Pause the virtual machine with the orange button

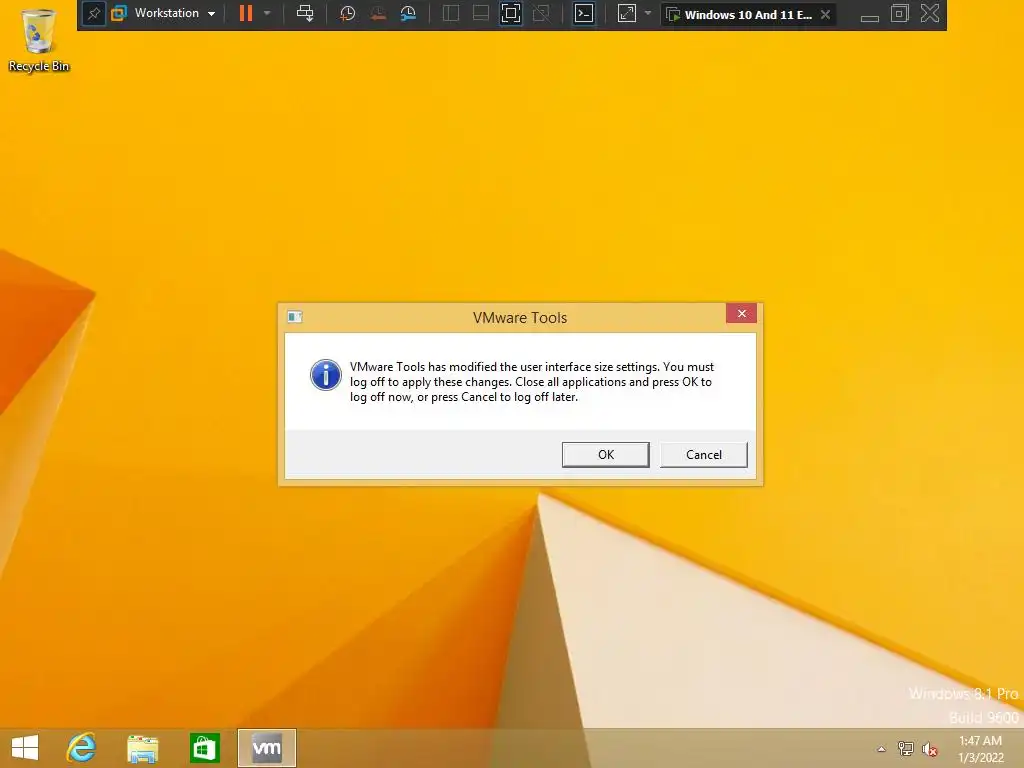click(x=246, y=13)
